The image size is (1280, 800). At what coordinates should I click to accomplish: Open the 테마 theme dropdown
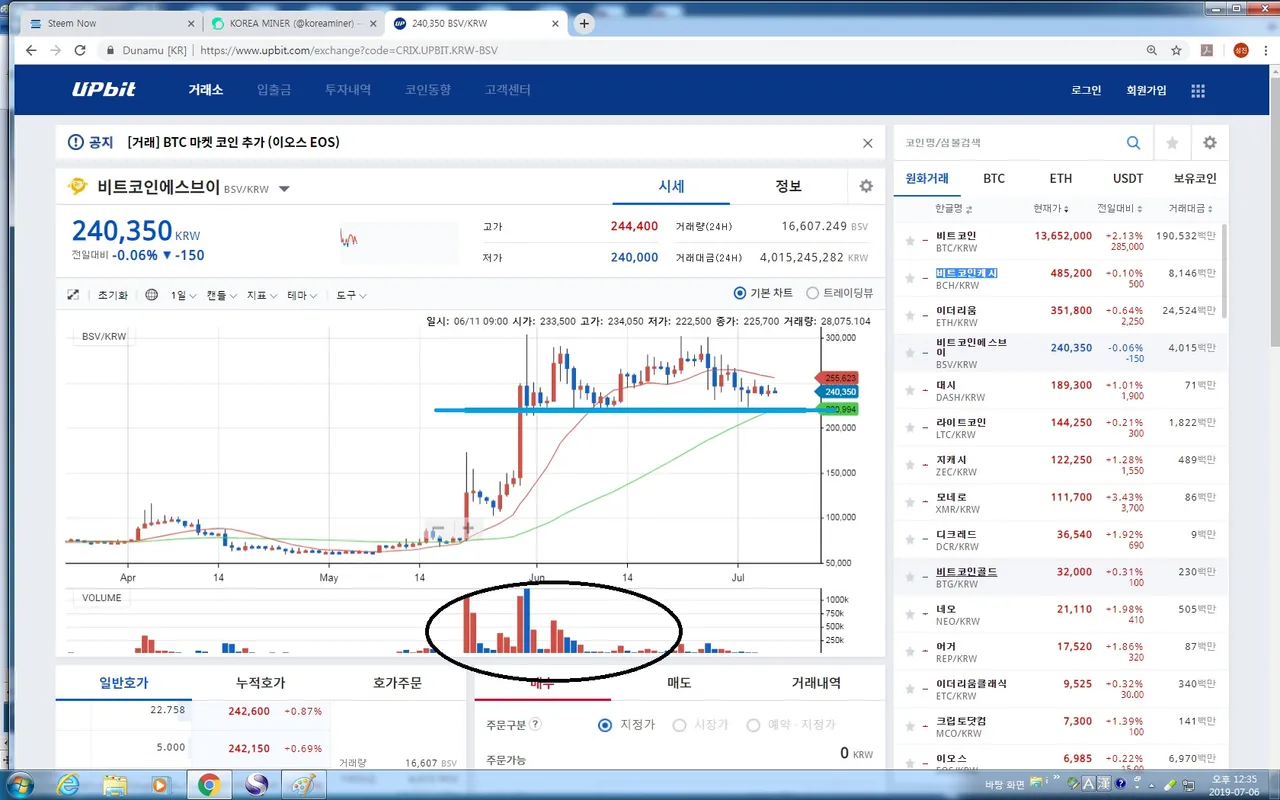point(303,296)
